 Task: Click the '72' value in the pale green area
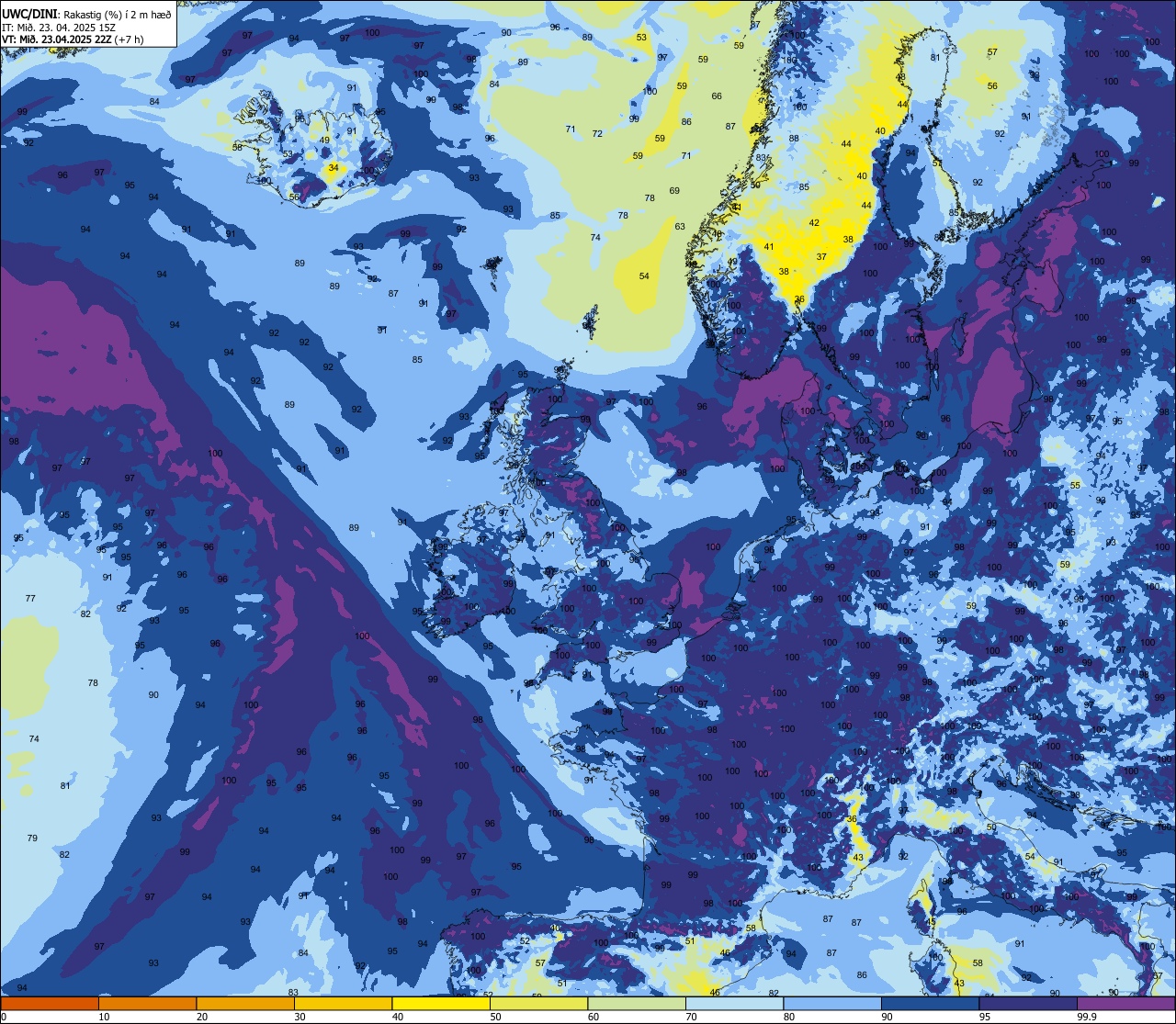pyautogui.click(x=597, y=134)
